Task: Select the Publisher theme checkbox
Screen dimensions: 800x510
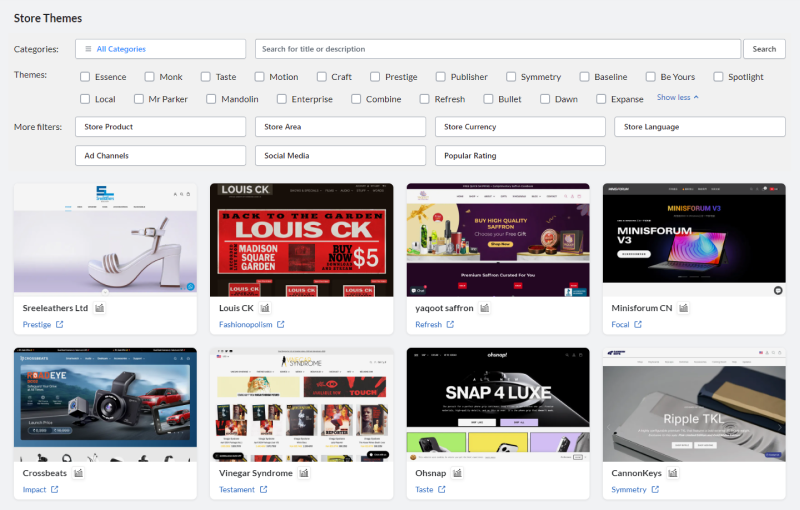Action: coord(441,76)
